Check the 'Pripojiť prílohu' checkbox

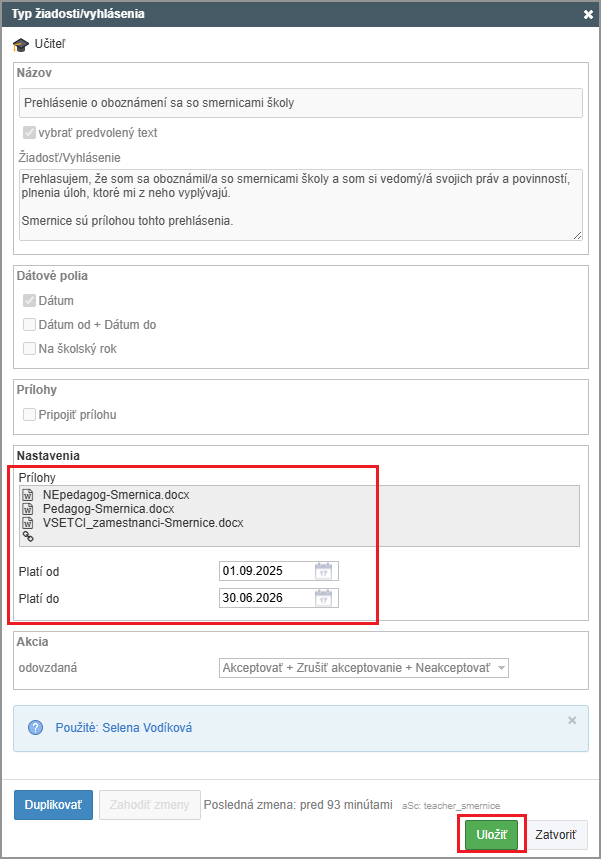[29, 414]
